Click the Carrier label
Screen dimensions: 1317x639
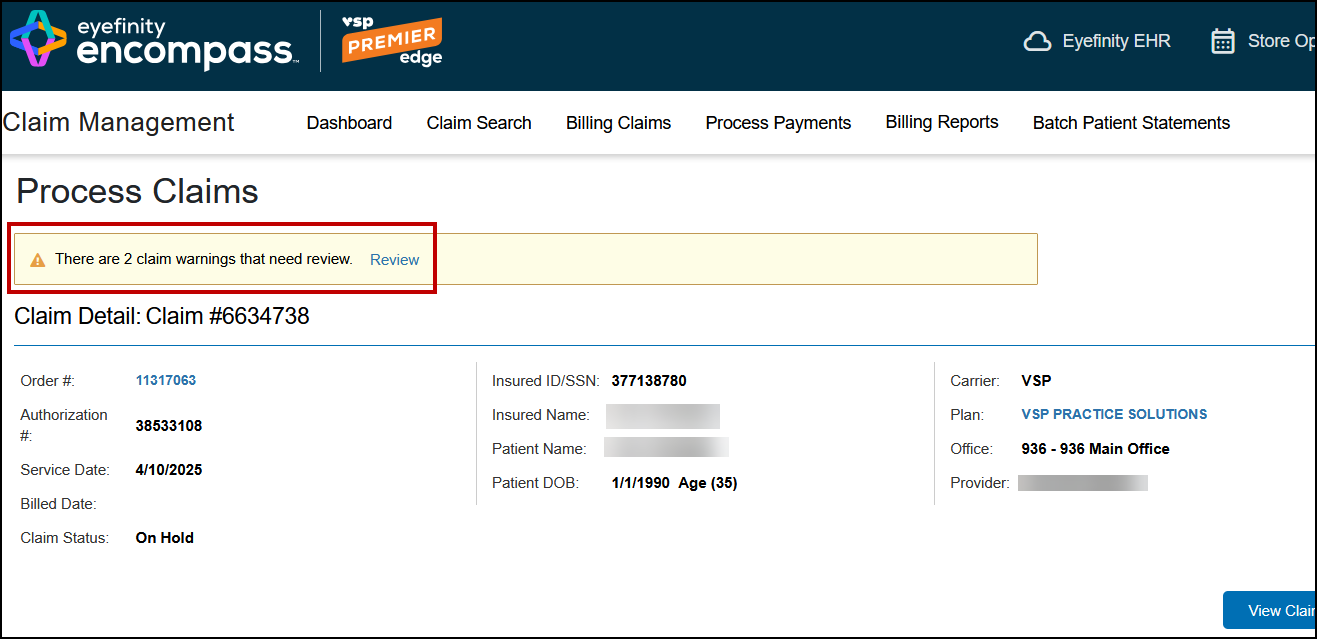(x=974, y=381)
